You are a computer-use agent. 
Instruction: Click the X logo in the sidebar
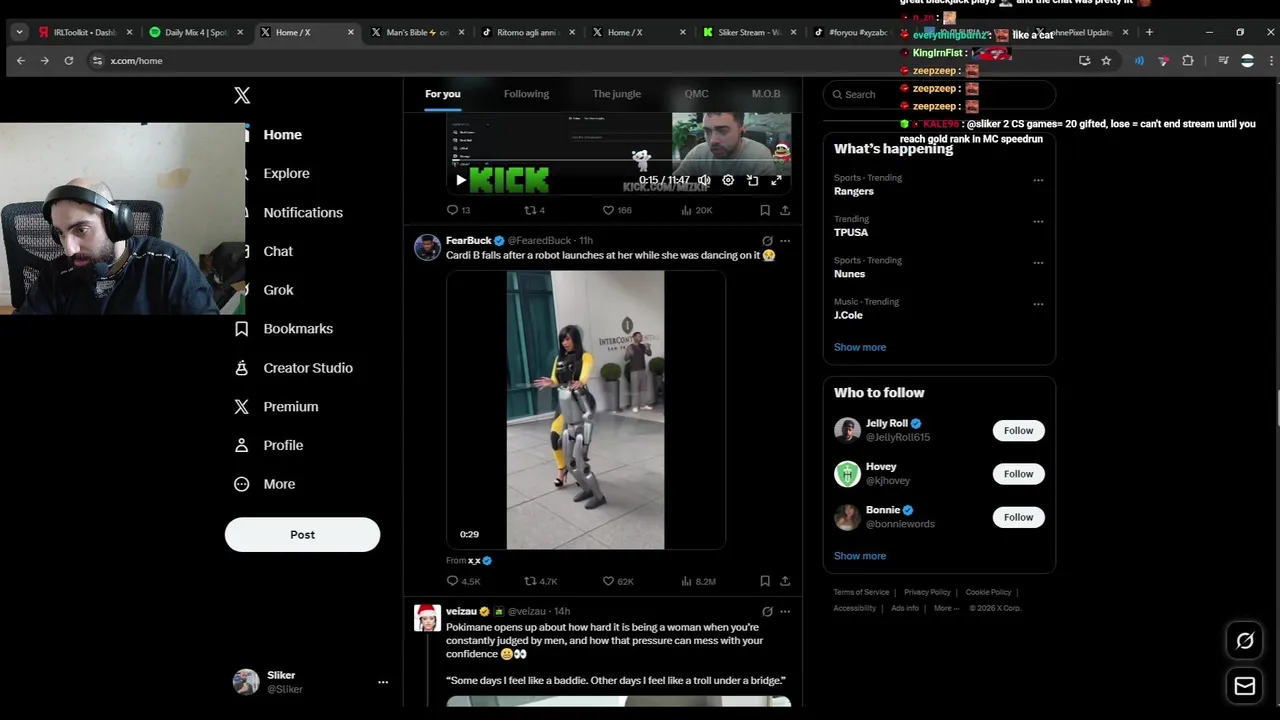pyautogui.click(x=242, y=95)
